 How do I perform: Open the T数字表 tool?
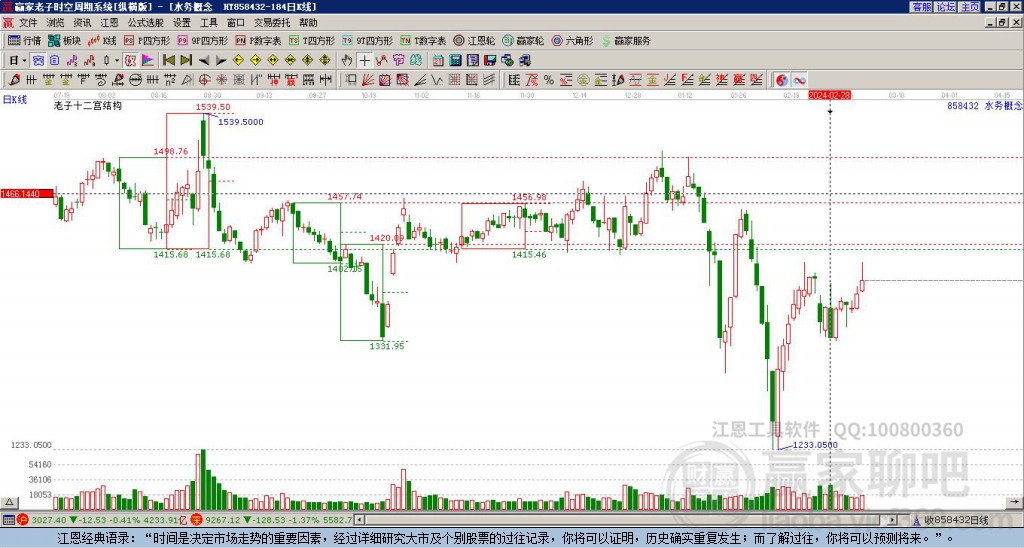pyautogui.click(x=423, y=40)
